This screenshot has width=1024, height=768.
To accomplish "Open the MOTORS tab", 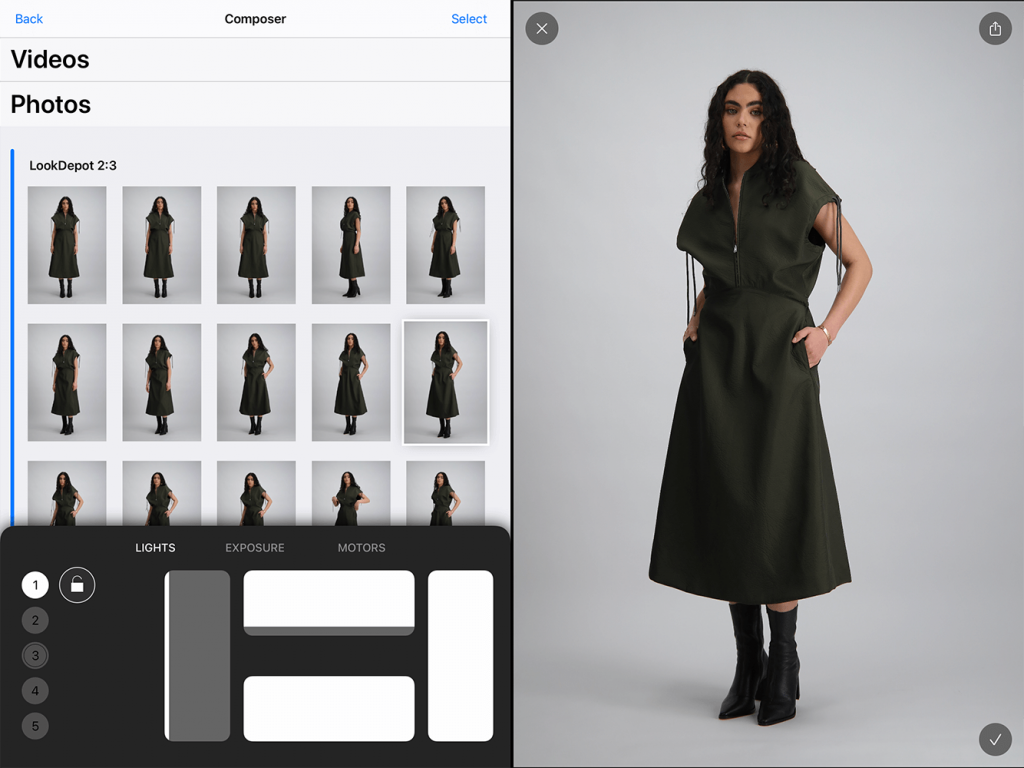I will [x=361, y=548].
